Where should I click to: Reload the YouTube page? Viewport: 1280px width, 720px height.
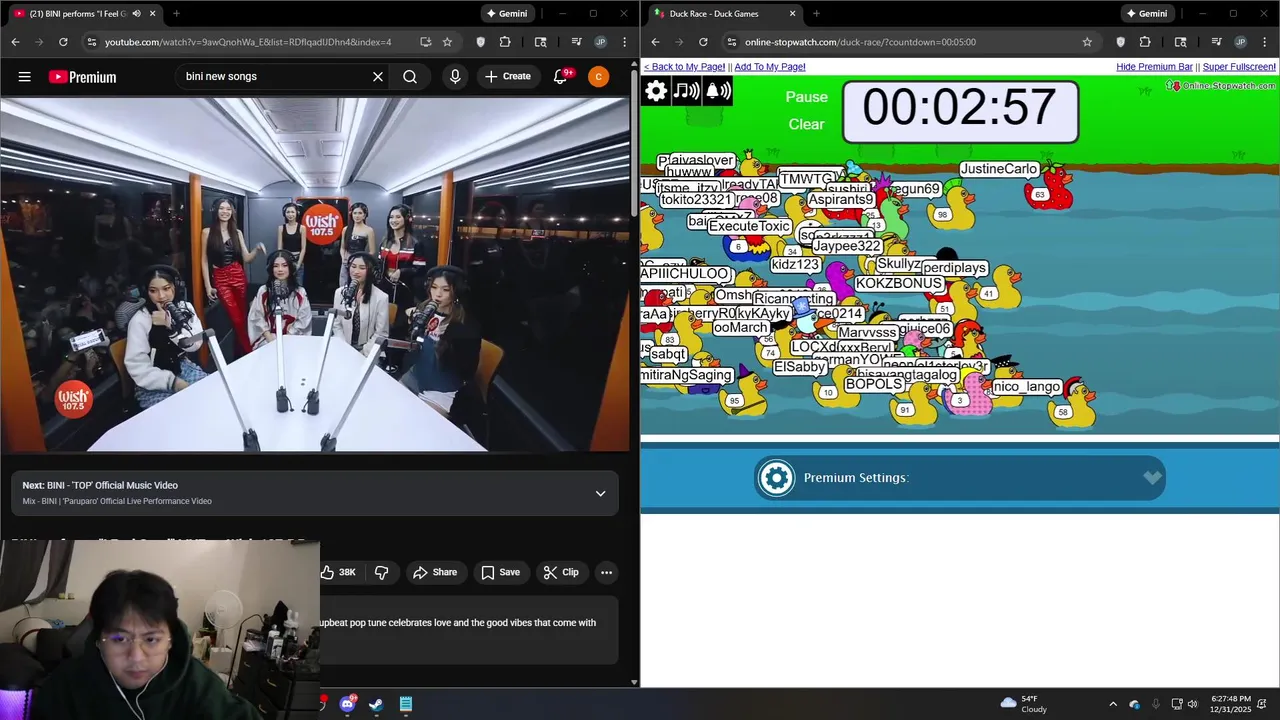63,42
